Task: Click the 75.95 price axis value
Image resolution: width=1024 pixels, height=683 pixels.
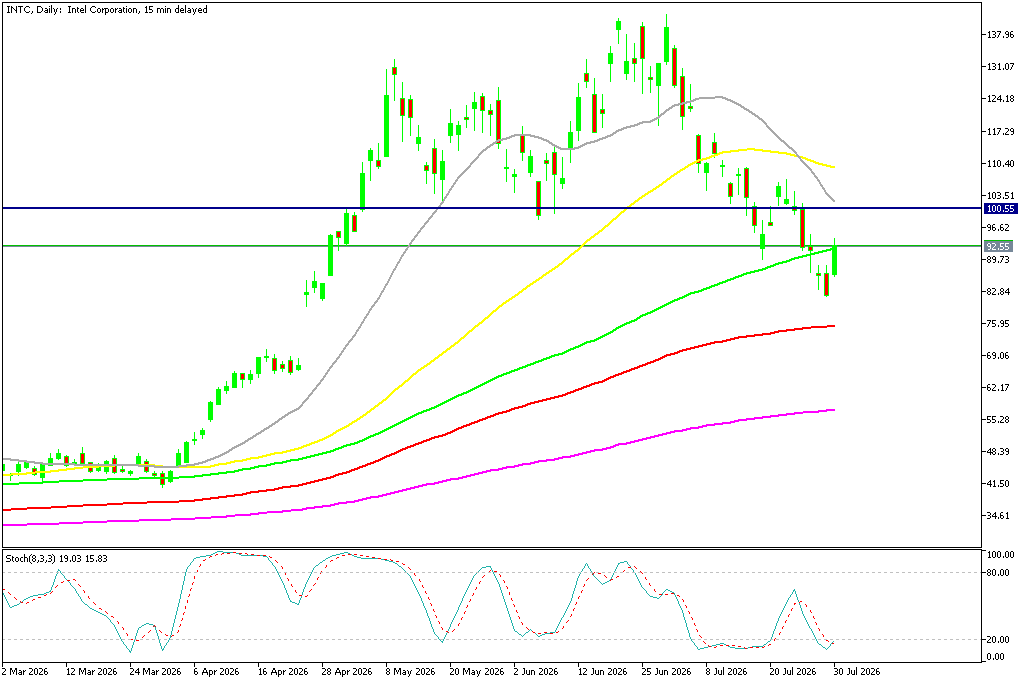Action: point(999,324)
